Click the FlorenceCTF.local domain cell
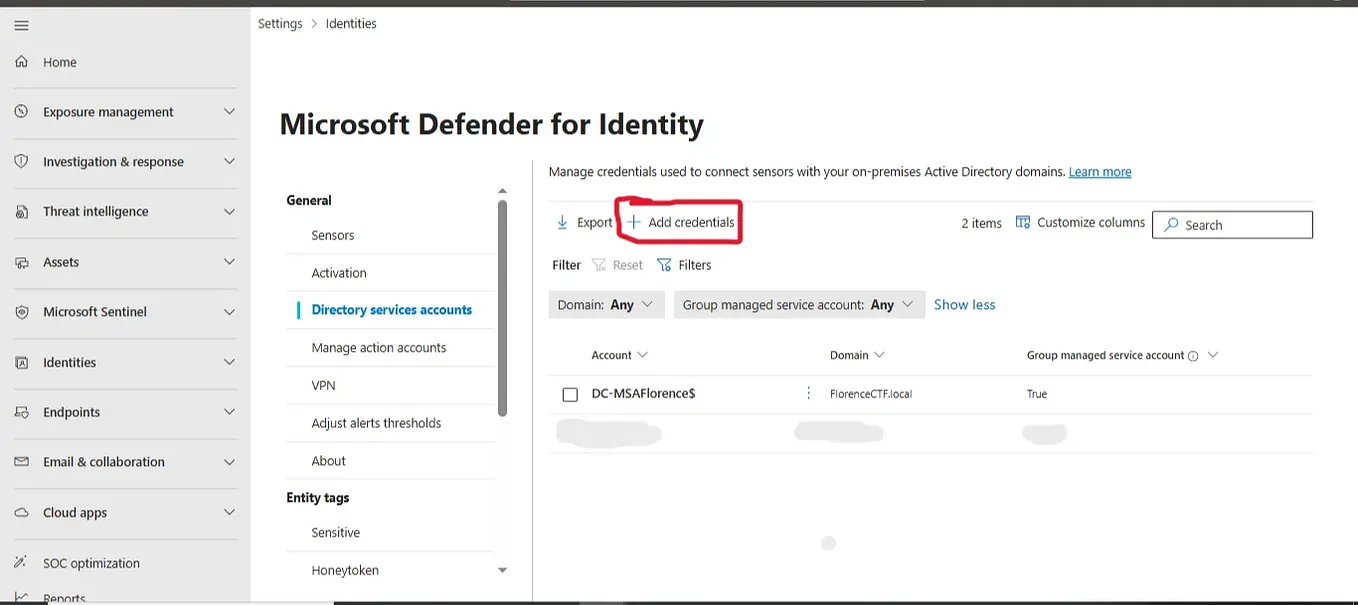The width and height of the screenshot is (1358, 605). (871, 394)
